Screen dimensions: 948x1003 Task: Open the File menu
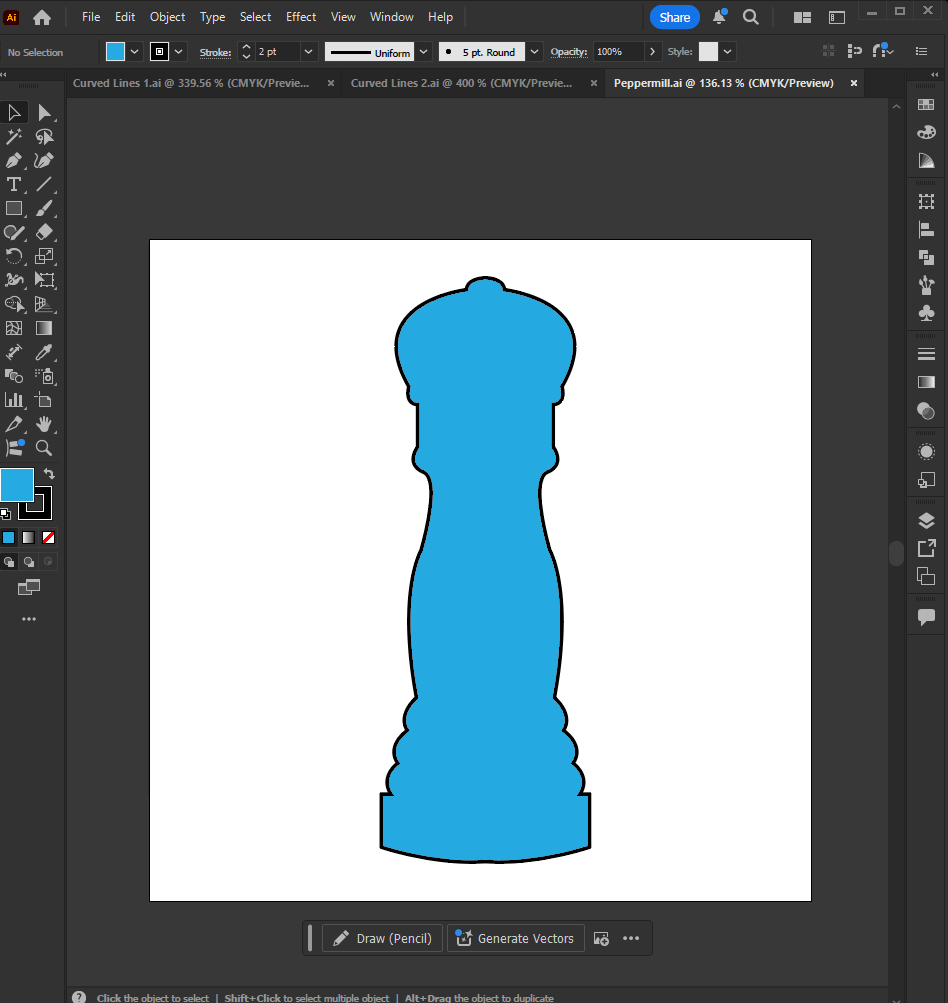click(91, 17)
